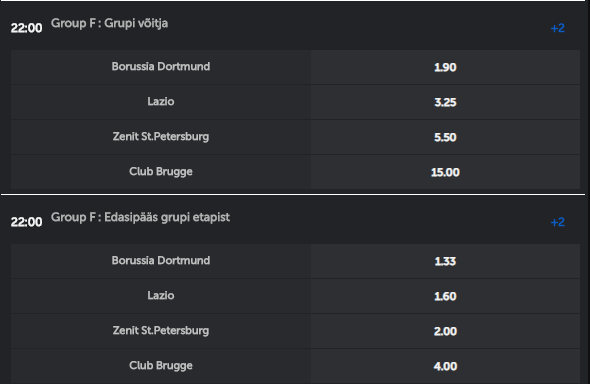Click Borussia Dortmund name in Edasipääs section

pos(161,261)
